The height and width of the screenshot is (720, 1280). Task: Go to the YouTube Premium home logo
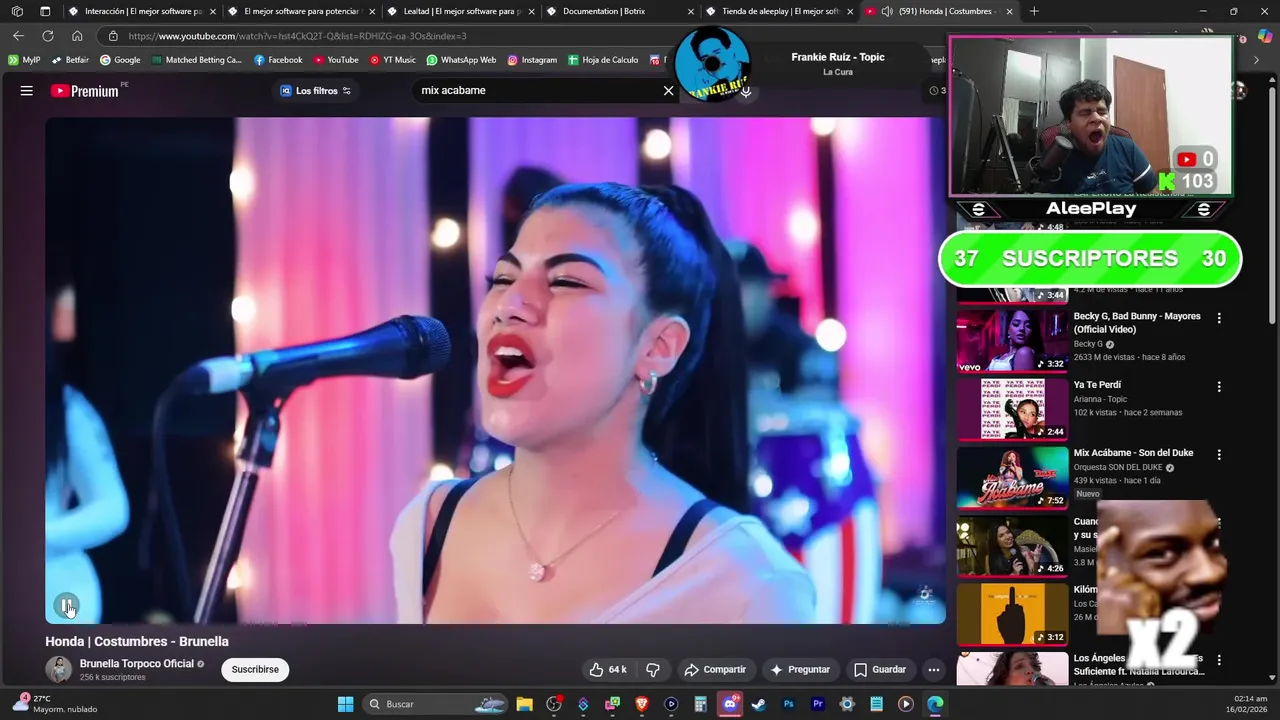coord(85,91)
